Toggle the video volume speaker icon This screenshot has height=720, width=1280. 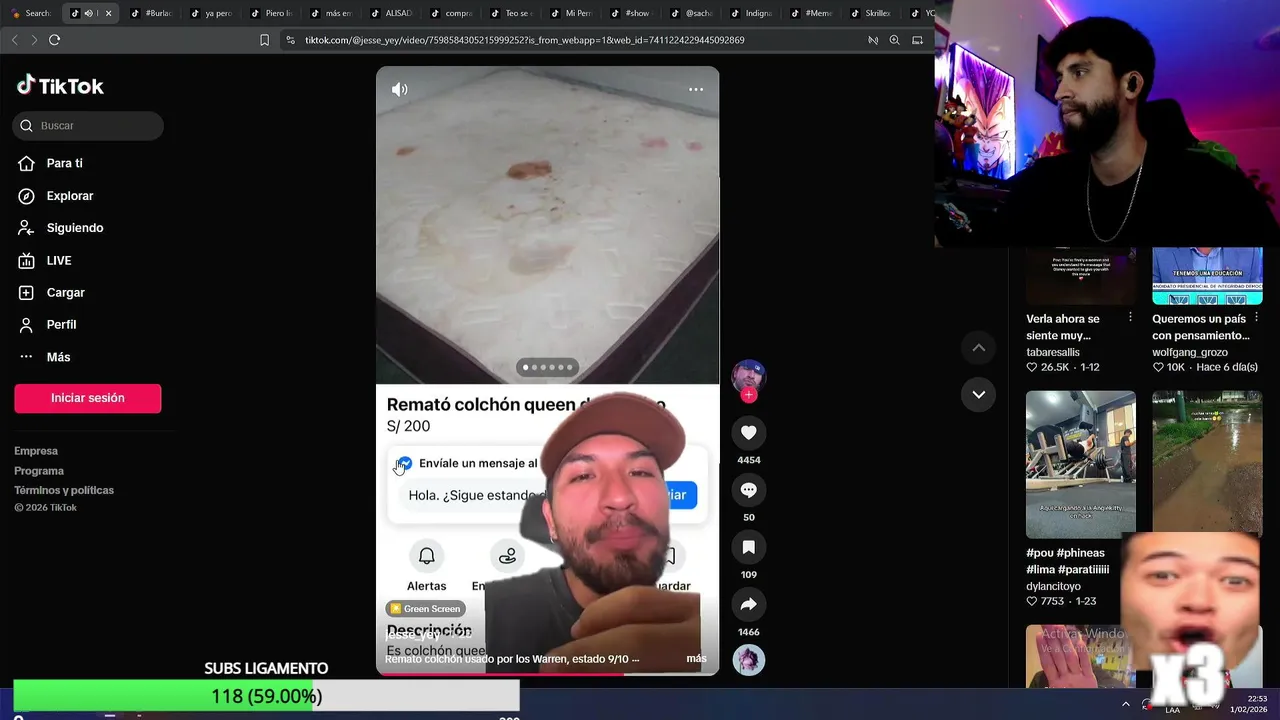pos(400,89)
